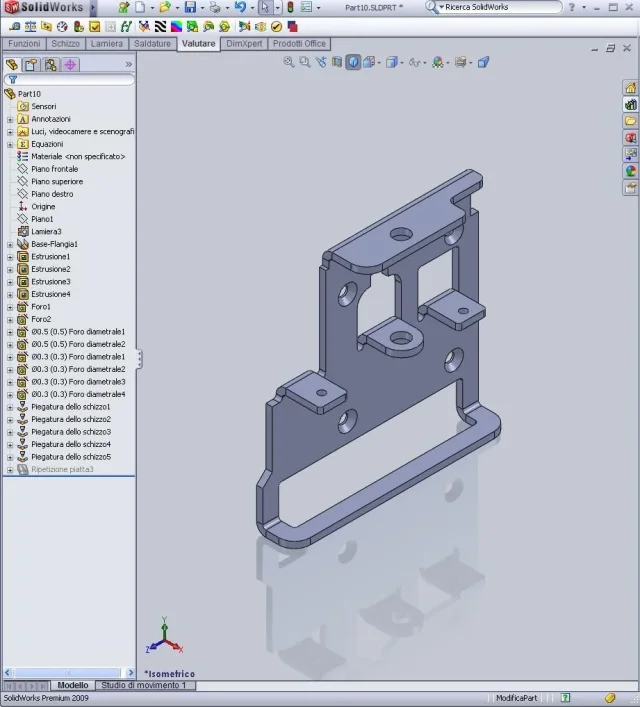The image size is (640, 707).
Task: Expand the manager panel tabs chevron
Action: [x=129, y=64]
